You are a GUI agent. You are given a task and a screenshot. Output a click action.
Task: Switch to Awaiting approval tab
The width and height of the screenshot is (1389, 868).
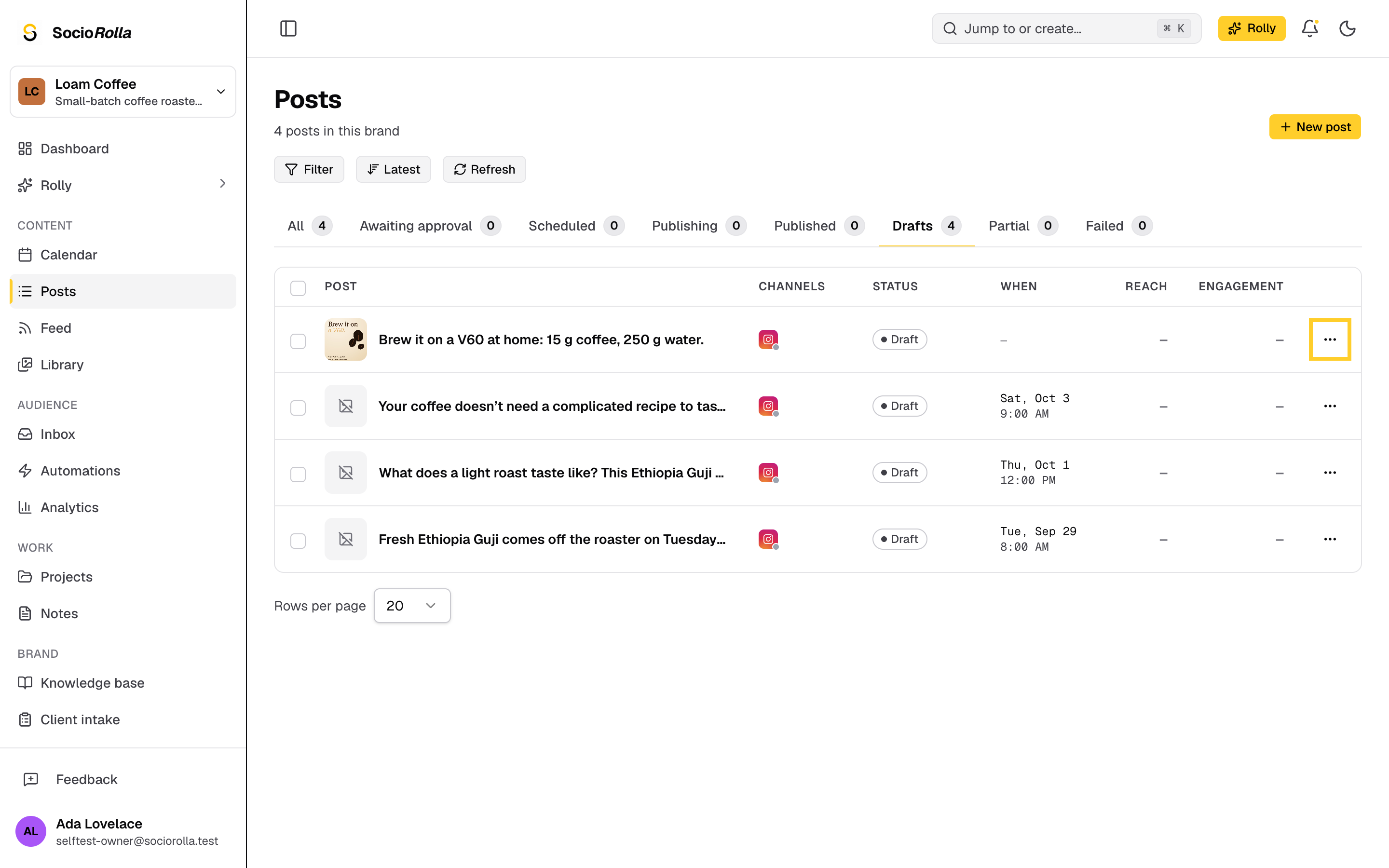(430, 226)
